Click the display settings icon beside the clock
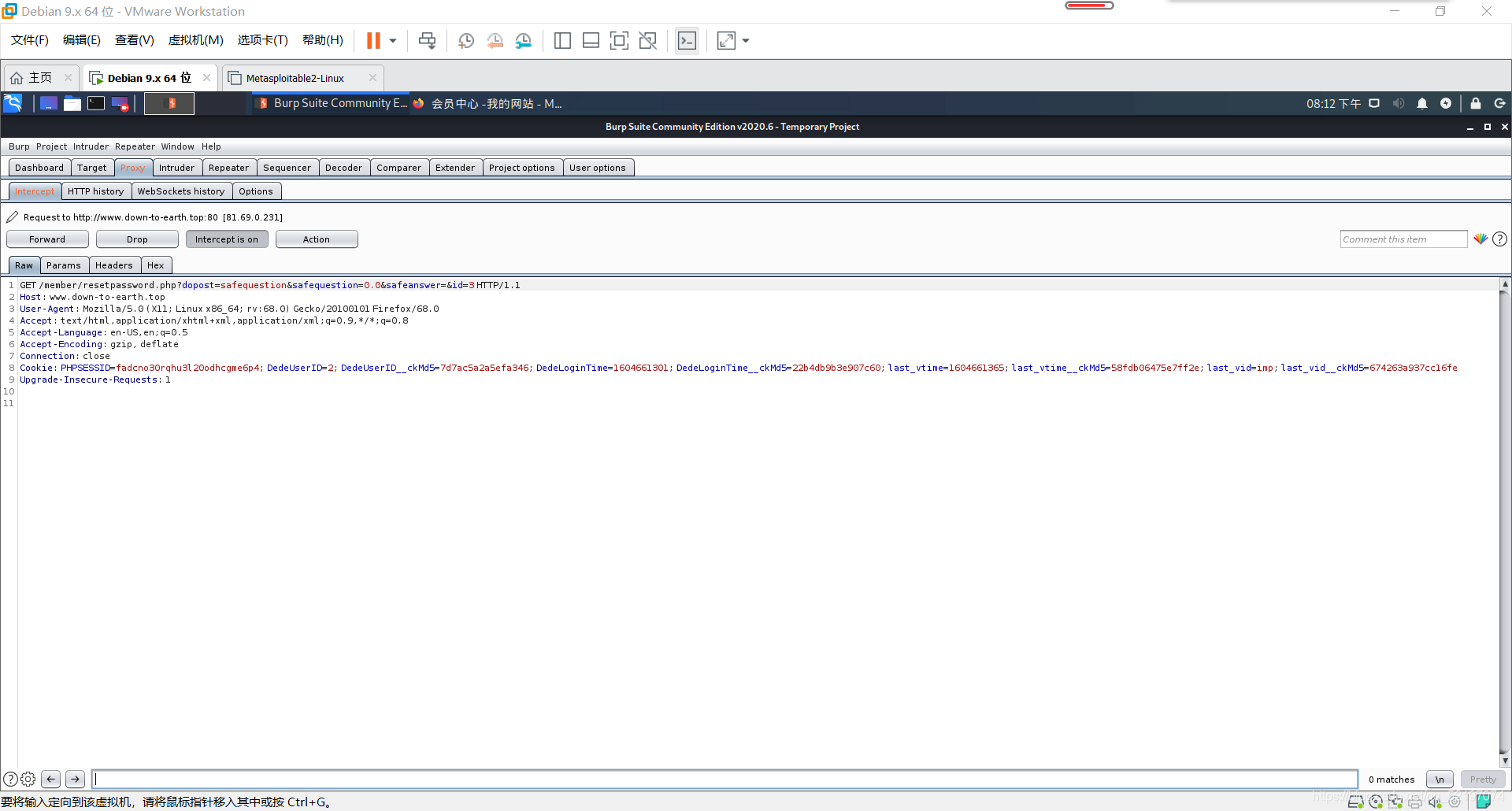The height and width of the screenshot is (811, 1512). [x=1374, y=103]
